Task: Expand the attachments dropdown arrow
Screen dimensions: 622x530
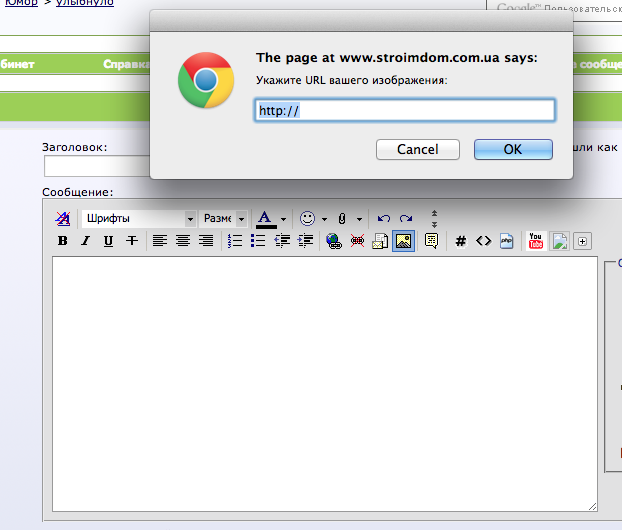Action: click(x=359, y=219)
